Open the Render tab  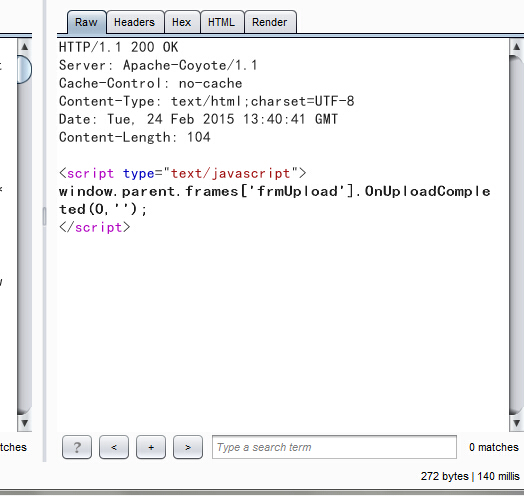pos(270,22)
